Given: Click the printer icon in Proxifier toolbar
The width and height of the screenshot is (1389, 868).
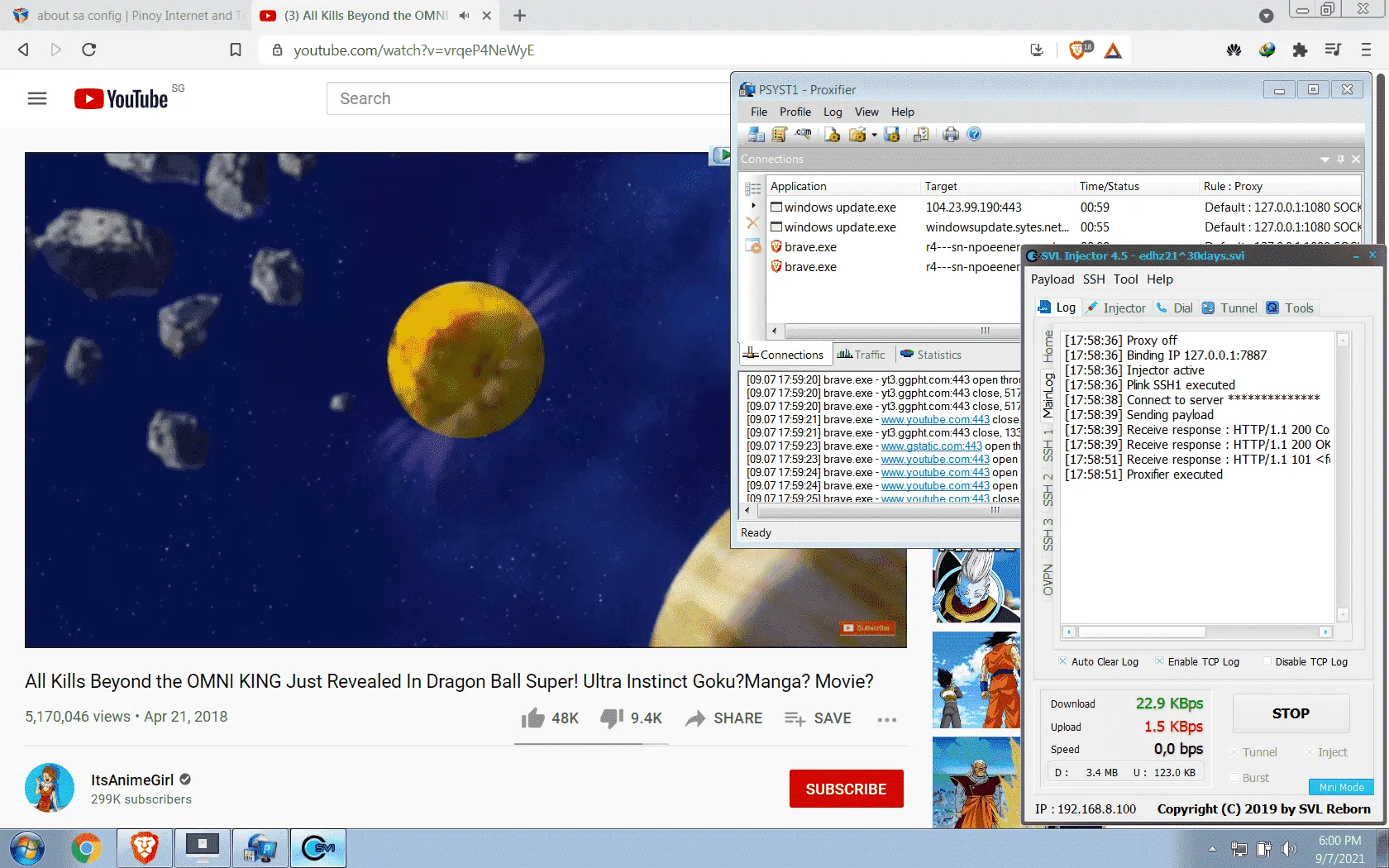Looking at the screenshot, I should (x=951, y=134).
